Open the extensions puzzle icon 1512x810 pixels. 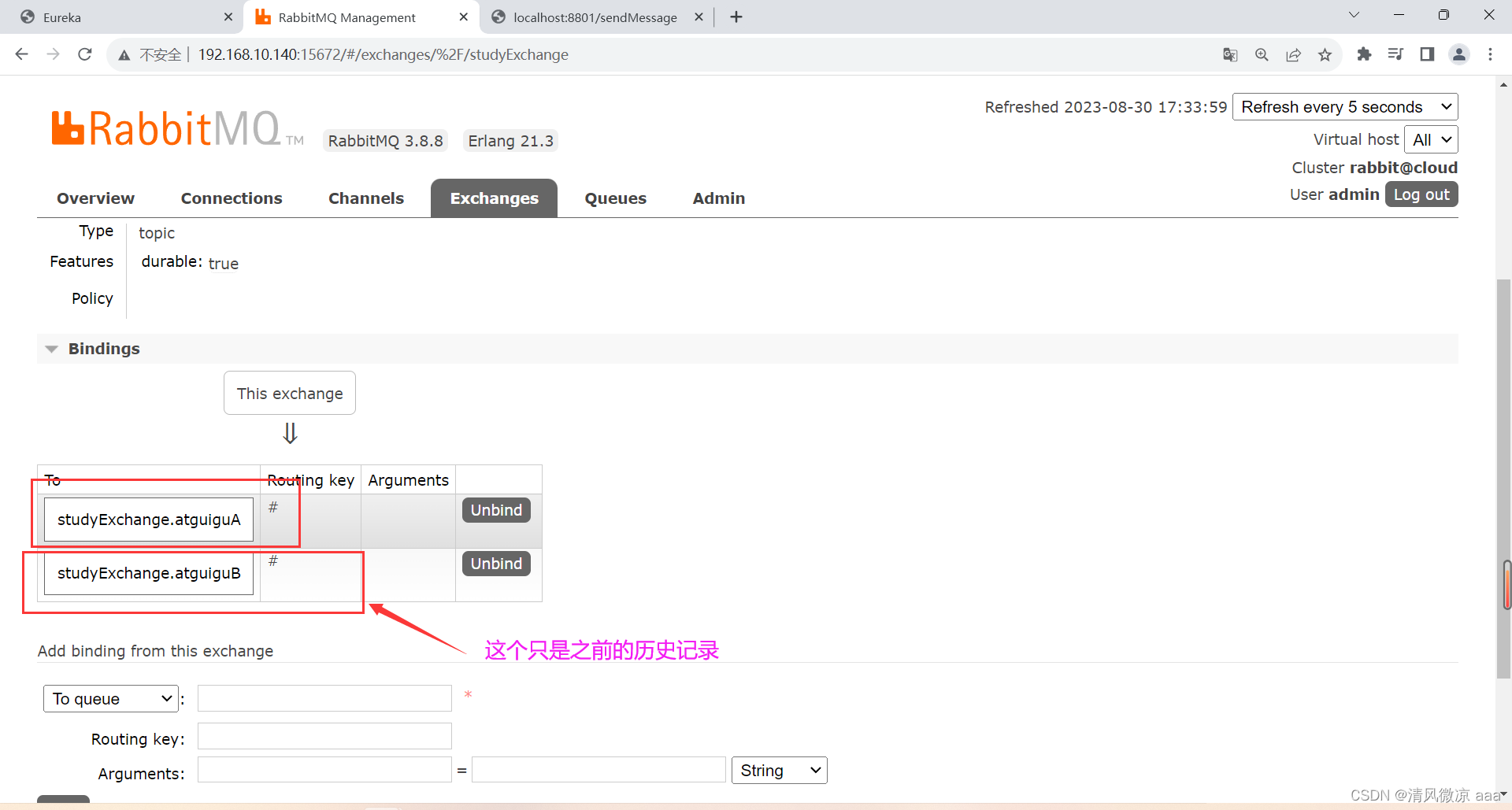click(x=1364, y=54)
